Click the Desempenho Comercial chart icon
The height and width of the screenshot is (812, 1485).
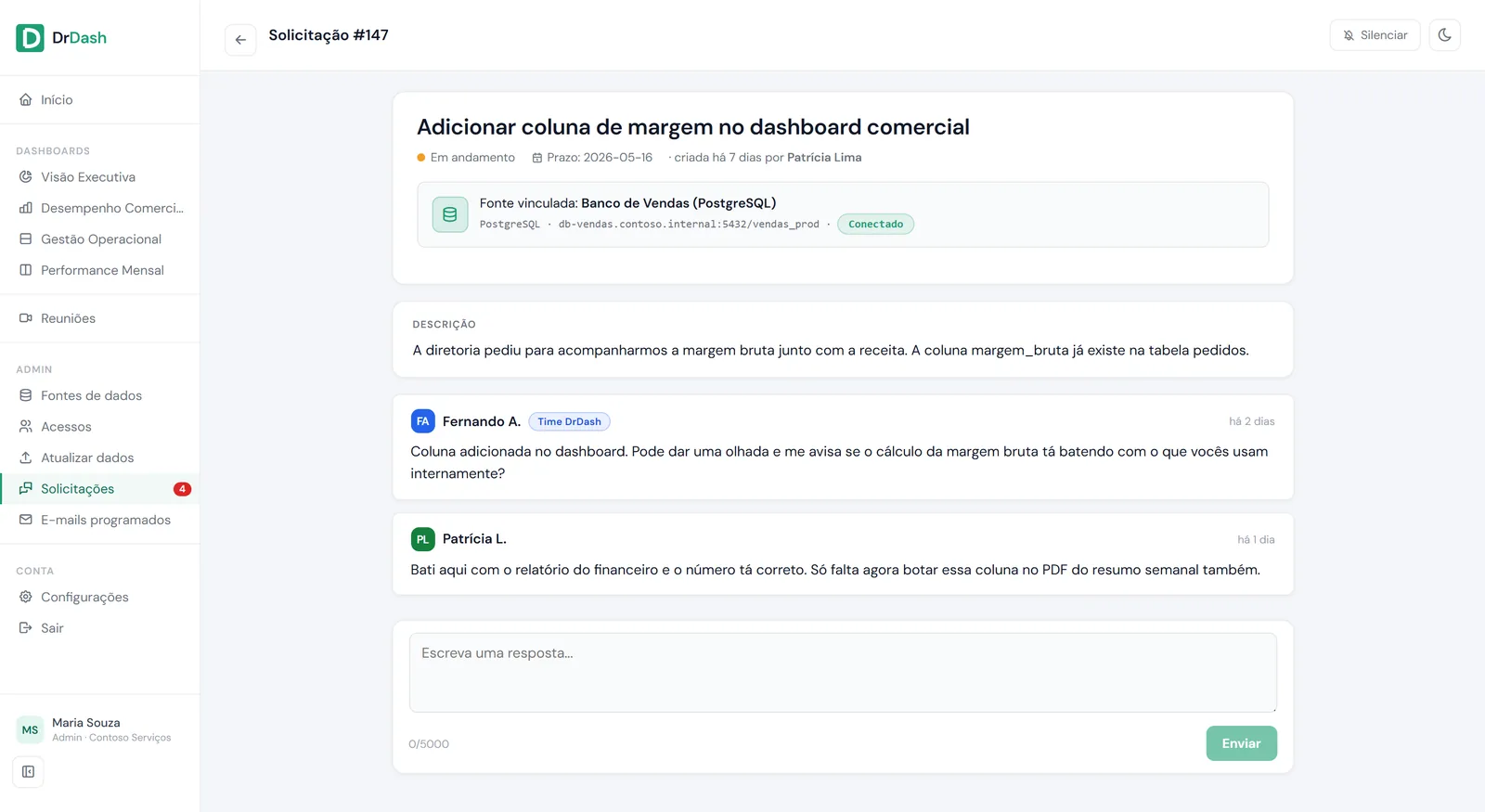pyautogui.click(x=26, y=208)
